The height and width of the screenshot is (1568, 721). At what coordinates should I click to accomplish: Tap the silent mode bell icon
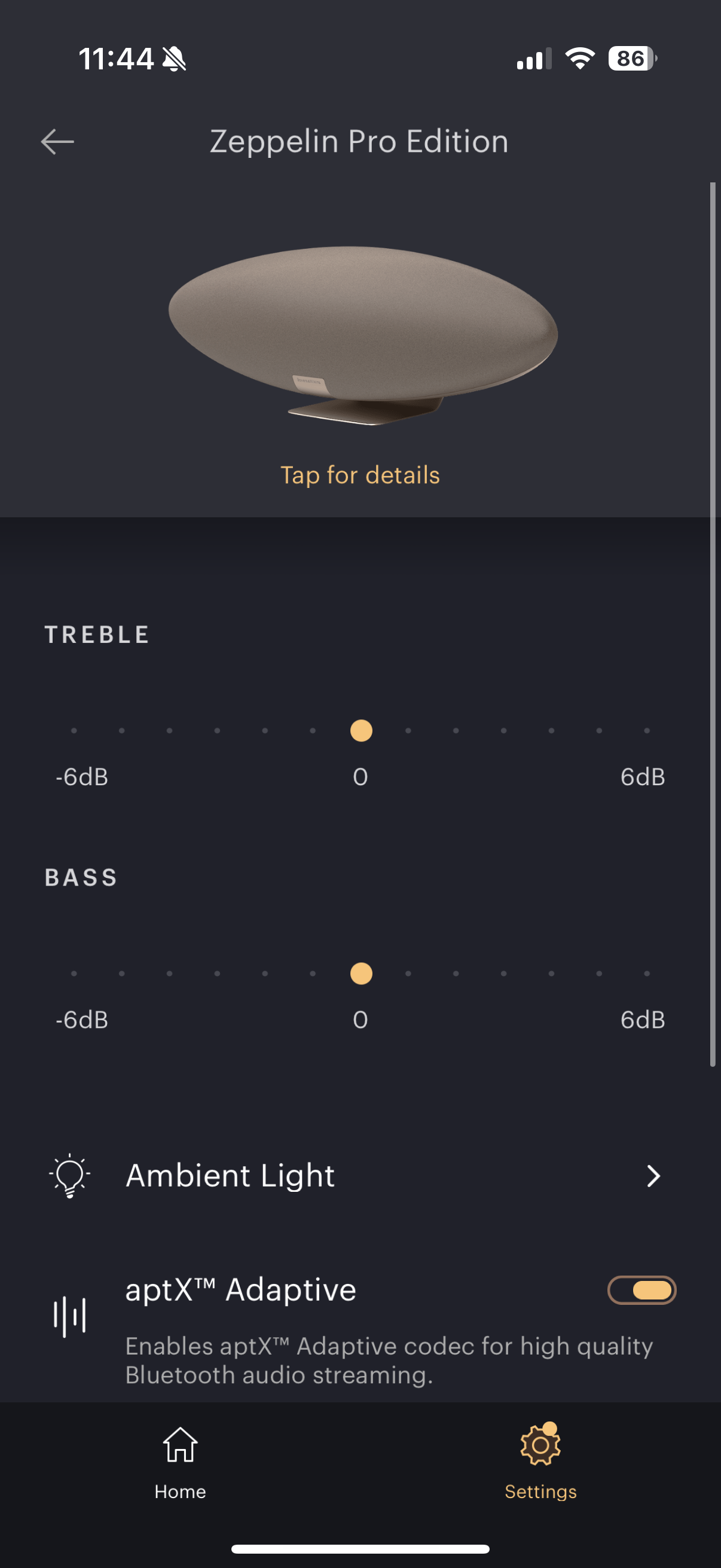click(x=175, y=59)
